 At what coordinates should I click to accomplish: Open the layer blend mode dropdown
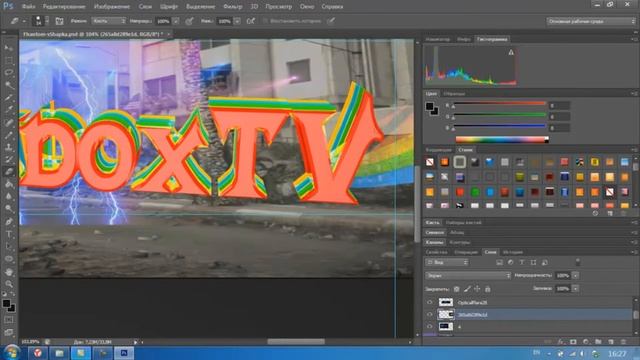[468, 276]
